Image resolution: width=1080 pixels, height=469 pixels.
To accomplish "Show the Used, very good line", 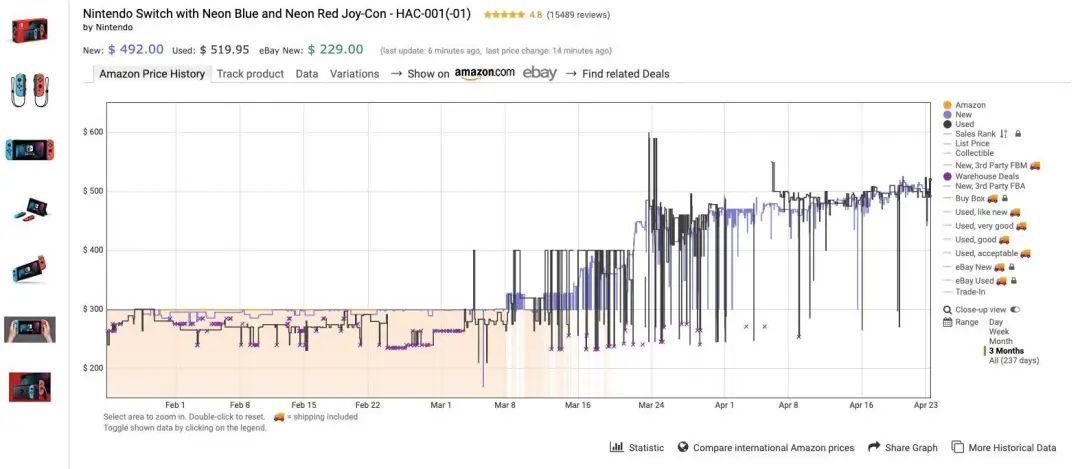I will click(985, 226).
